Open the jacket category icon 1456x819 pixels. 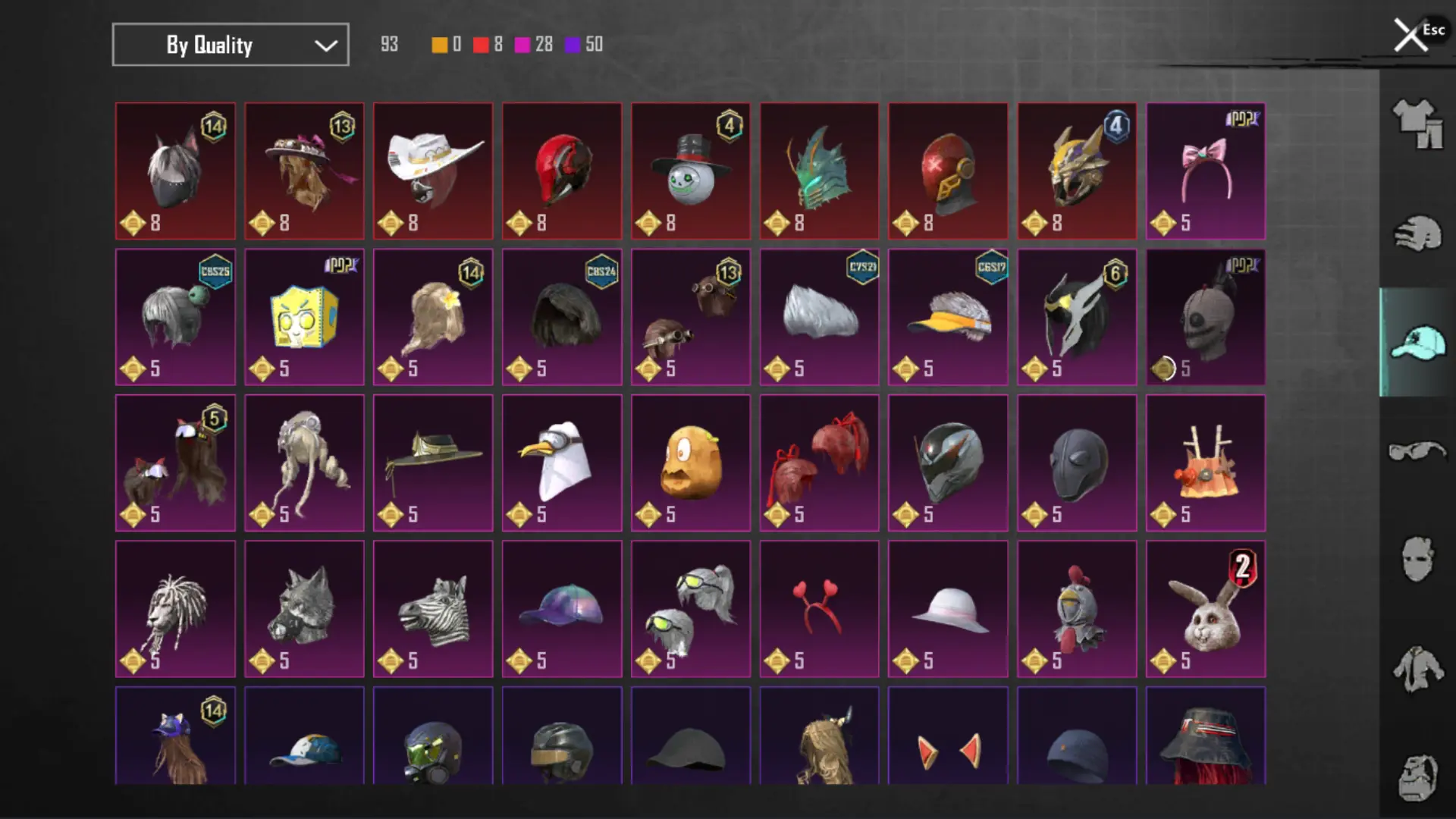[x=1417, y=669]
